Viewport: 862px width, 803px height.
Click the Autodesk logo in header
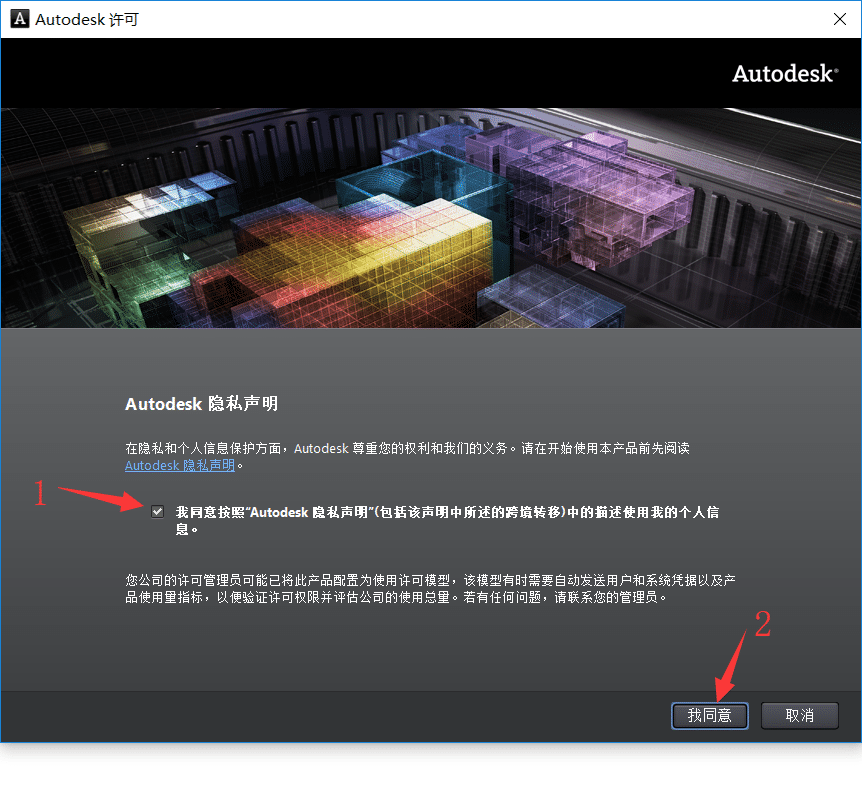coord(784,74)
